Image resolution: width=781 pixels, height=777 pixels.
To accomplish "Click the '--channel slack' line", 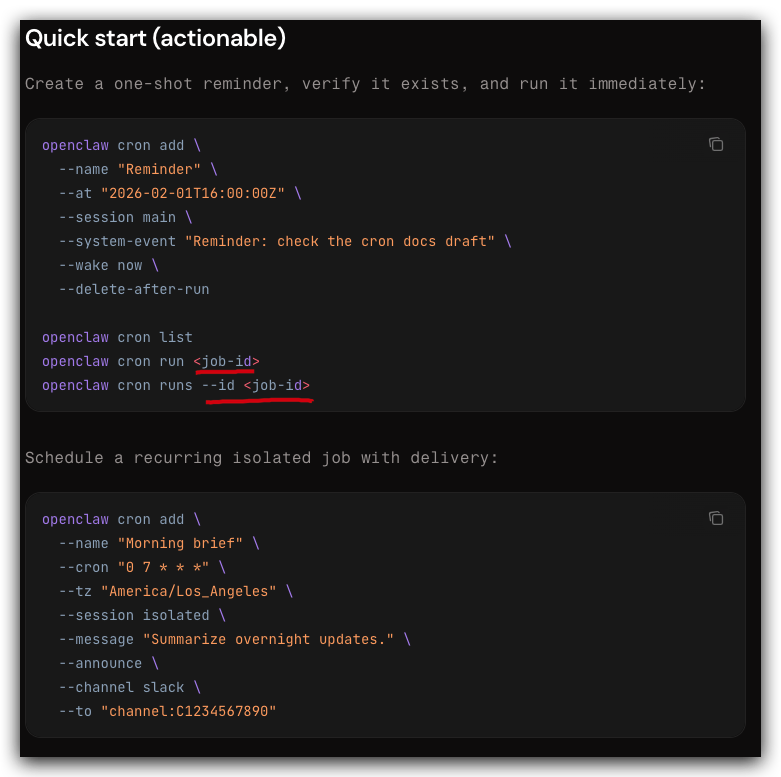I will (x=130, y=687).
